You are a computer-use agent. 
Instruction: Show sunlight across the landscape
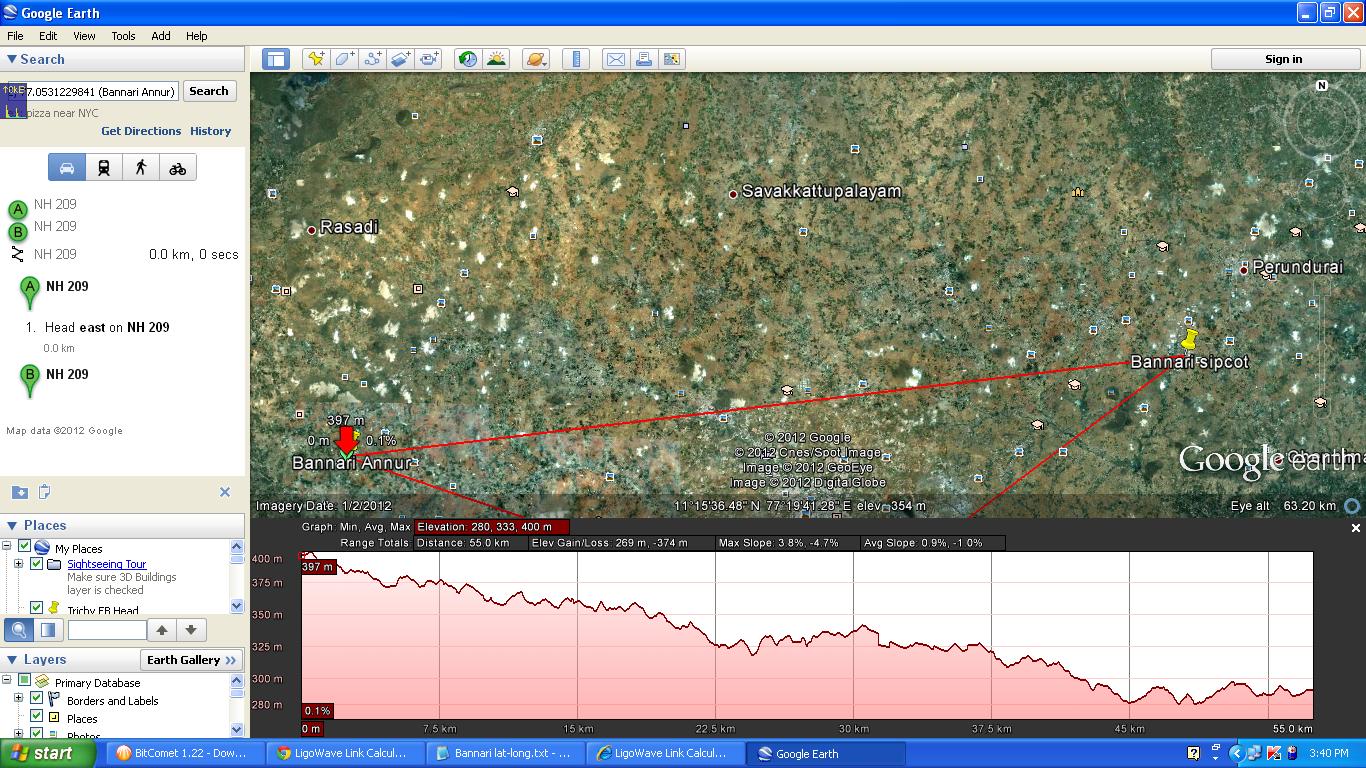click(x=496, y=59)
